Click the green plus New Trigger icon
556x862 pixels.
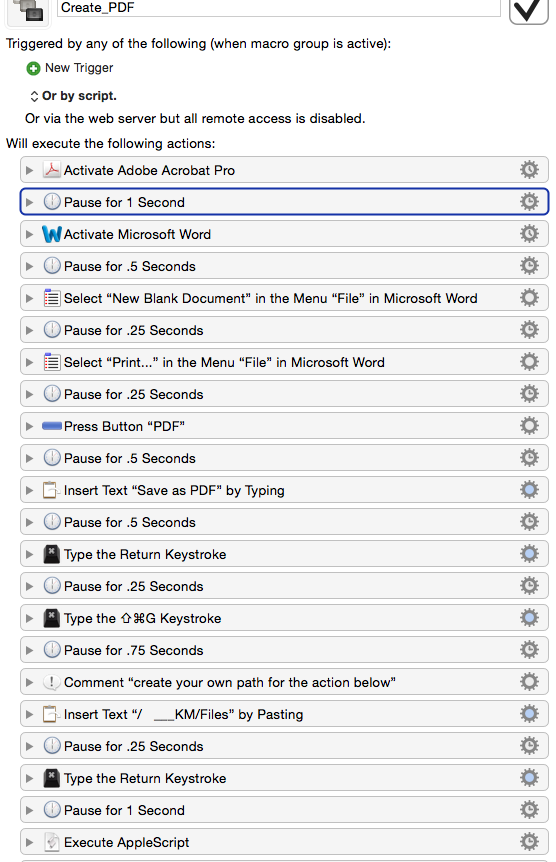coord(34,68)
